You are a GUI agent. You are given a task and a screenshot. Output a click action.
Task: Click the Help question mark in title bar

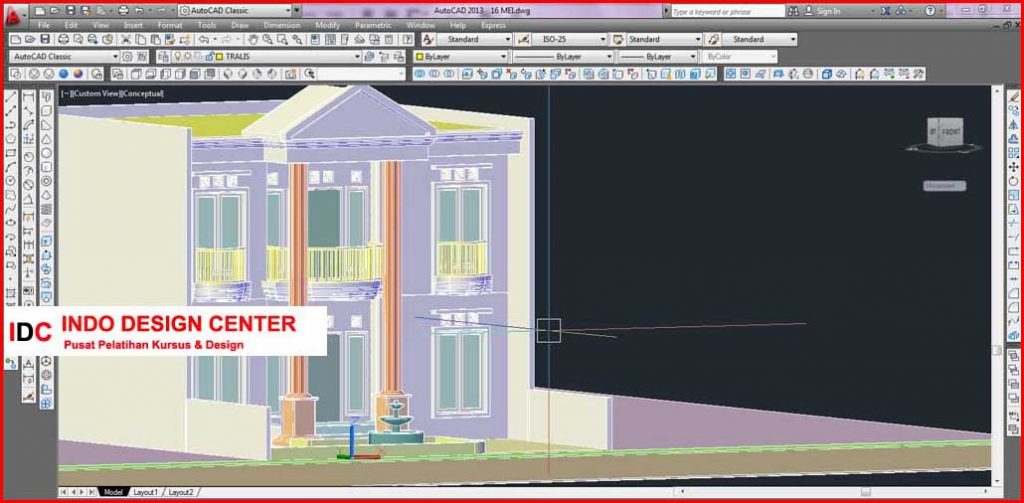click(x=931, y=10)
